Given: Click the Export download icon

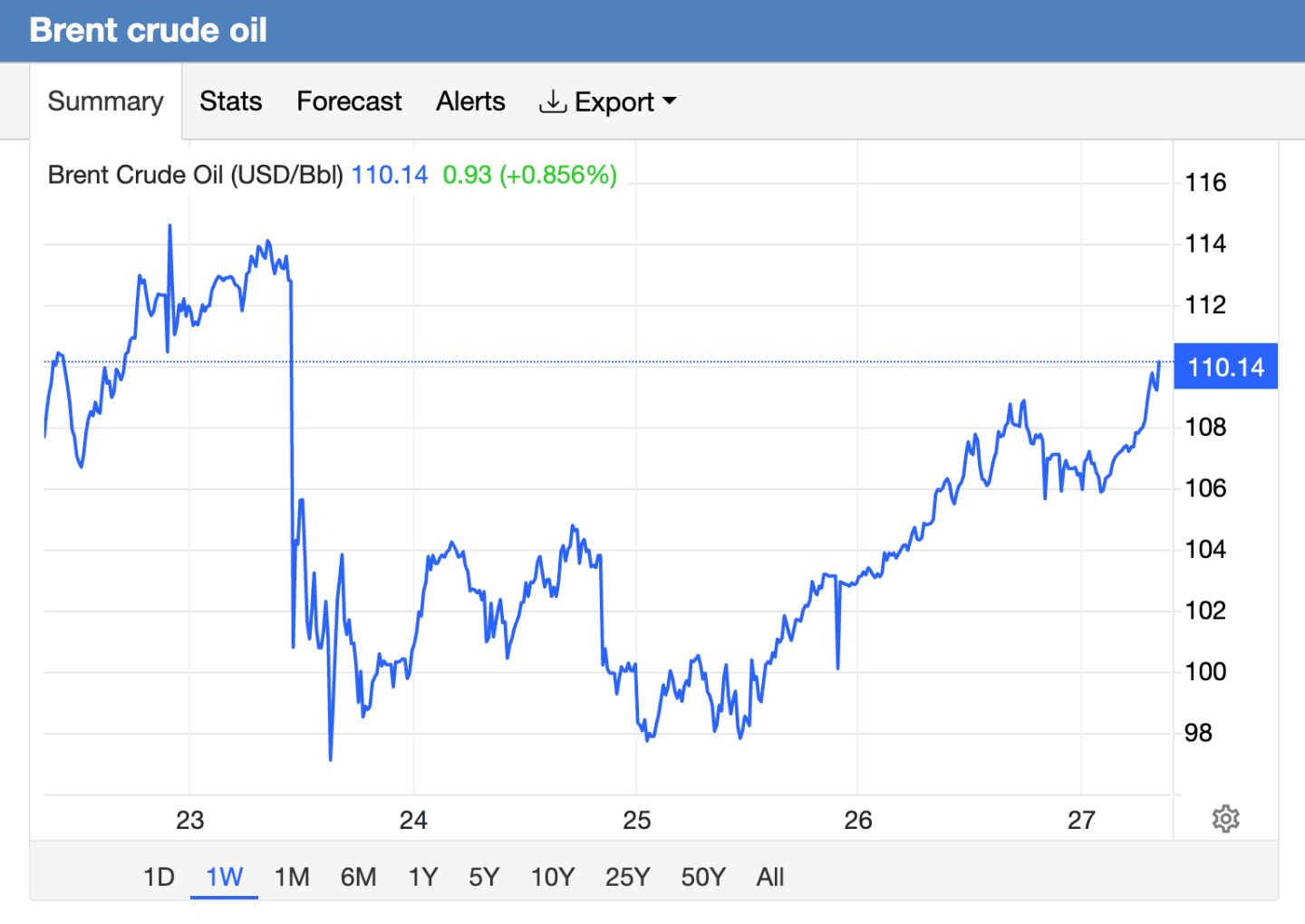Looking at the screenshot, I should [x=552, y=101].
